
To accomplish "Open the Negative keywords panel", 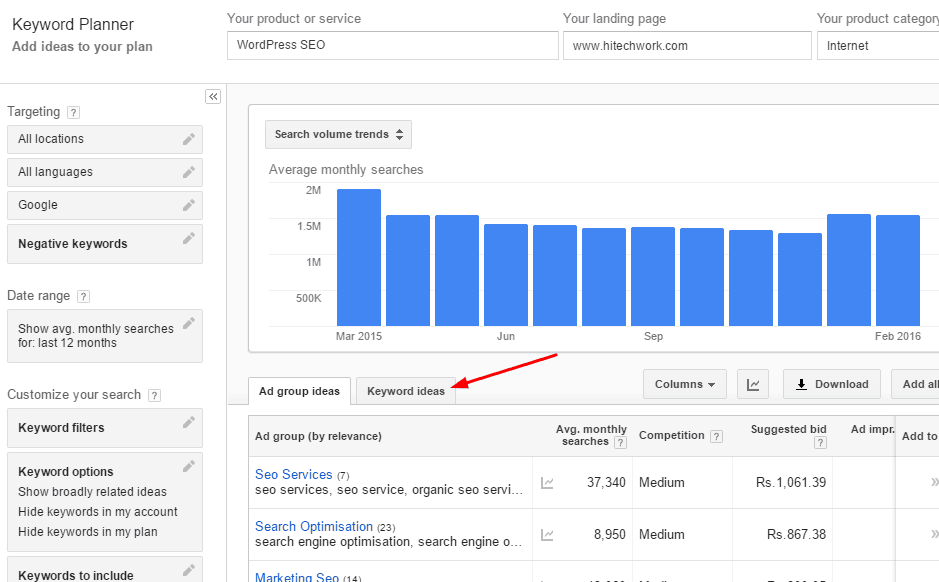I will coord(105,244).
